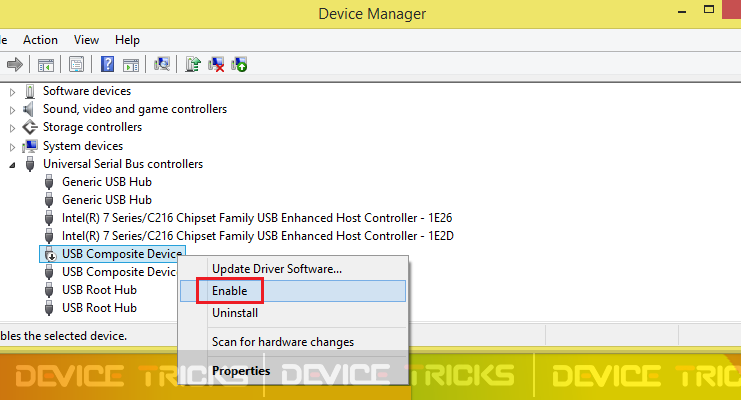Expand the Software devices node
Image resolution: width=741 pixels, height=400 pixels.
(x=12, y=92)
